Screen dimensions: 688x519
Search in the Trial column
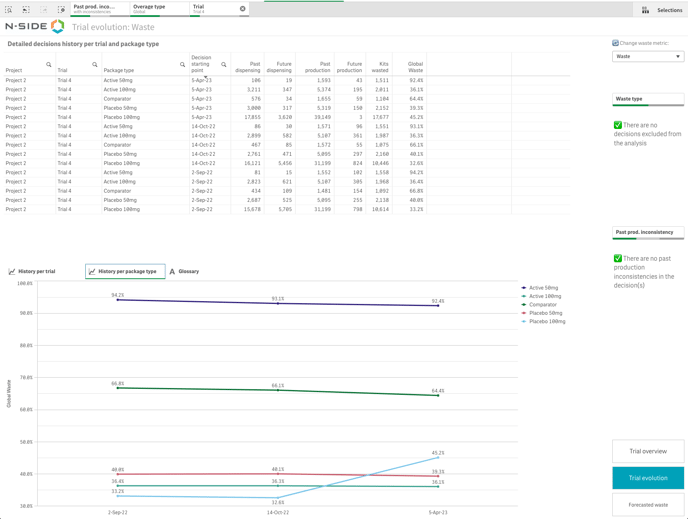(x=95, y=65)
